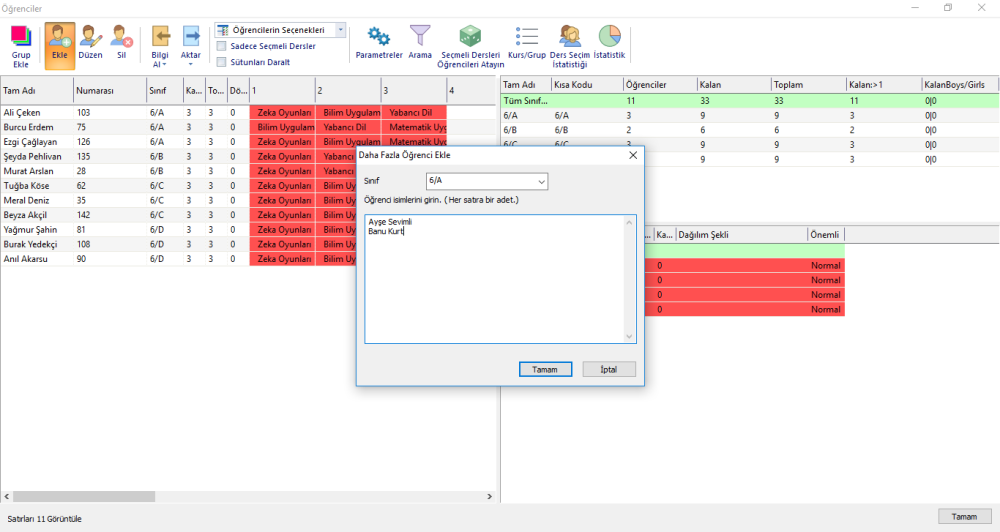Open the Kurs/Grup list icon

[527, 43]
